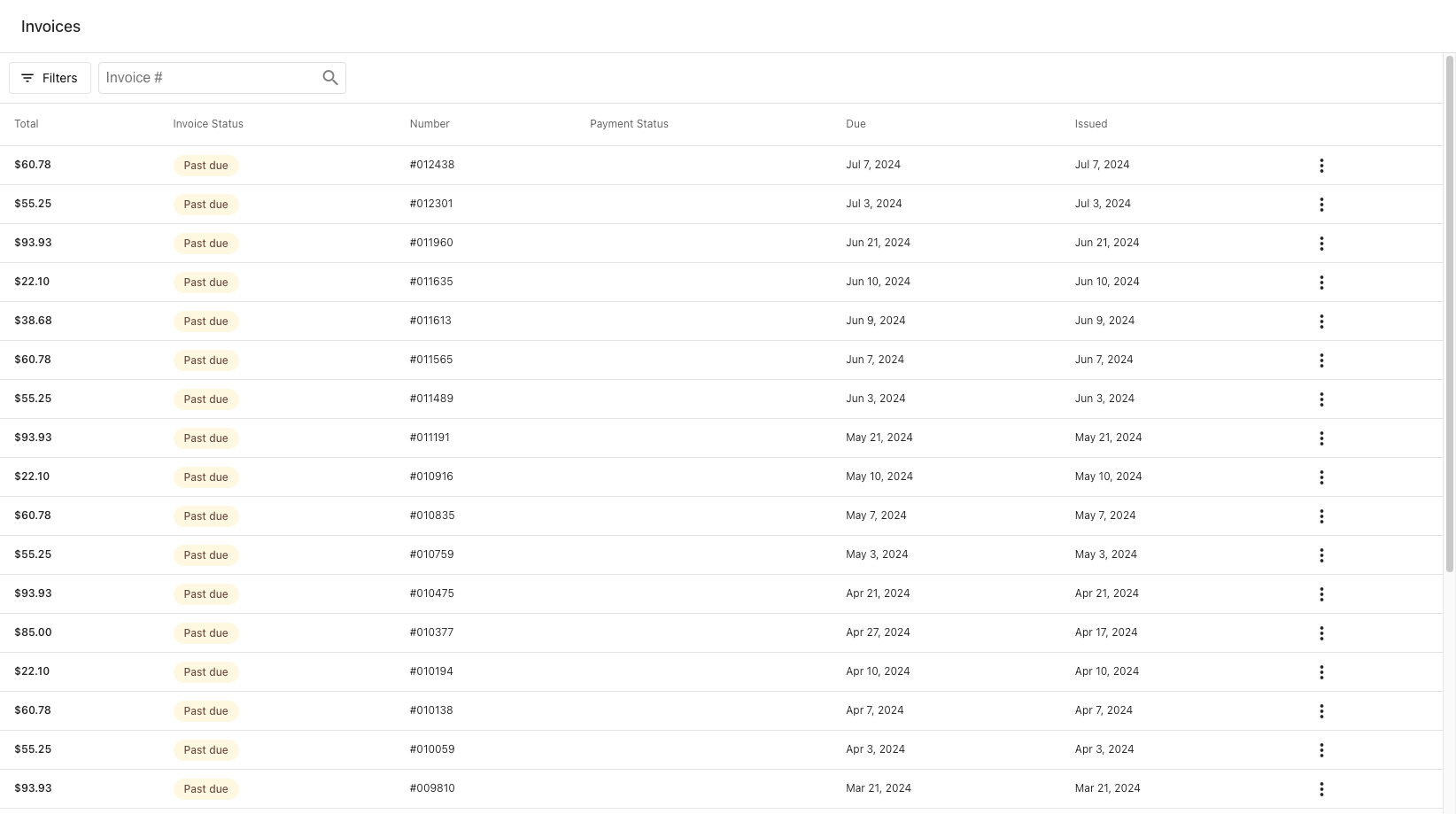This screenshot has width=1456, height=814.
Task: Select the Past due badge for invoice #012301
Action: [x=205, y=204]
